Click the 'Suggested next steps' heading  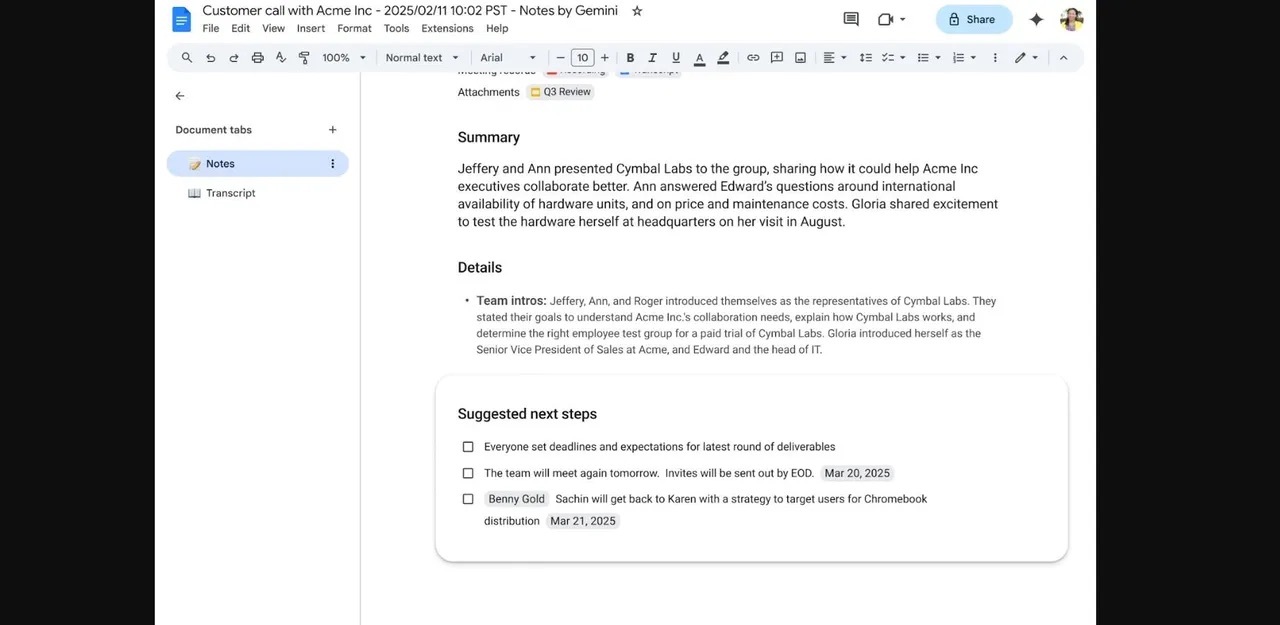pyautogui.click(x=527, y=414)
